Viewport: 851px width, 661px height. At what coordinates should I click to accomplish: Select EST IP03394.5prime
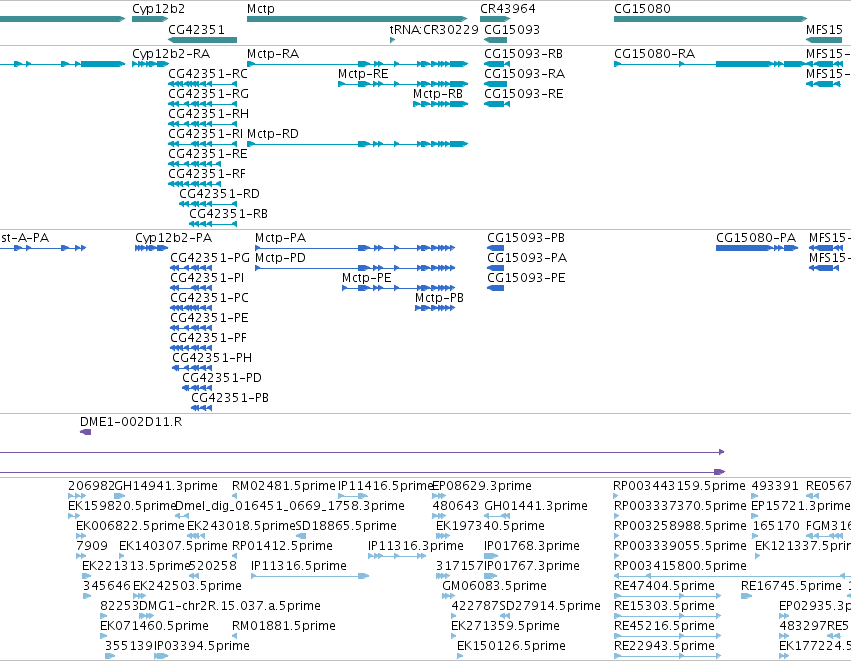(x=202, y=646)
